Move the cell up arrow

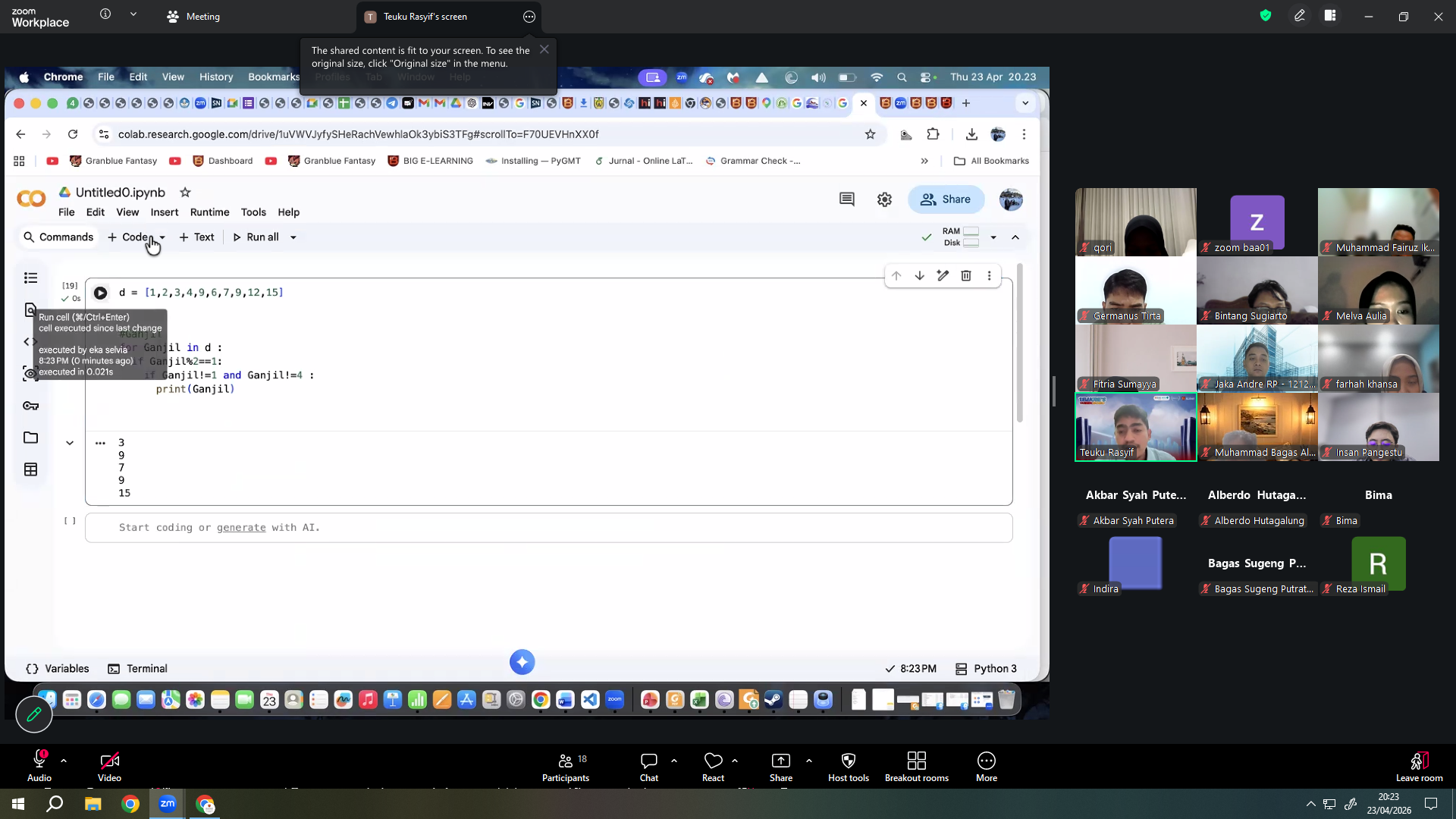[x=896, y=275]
